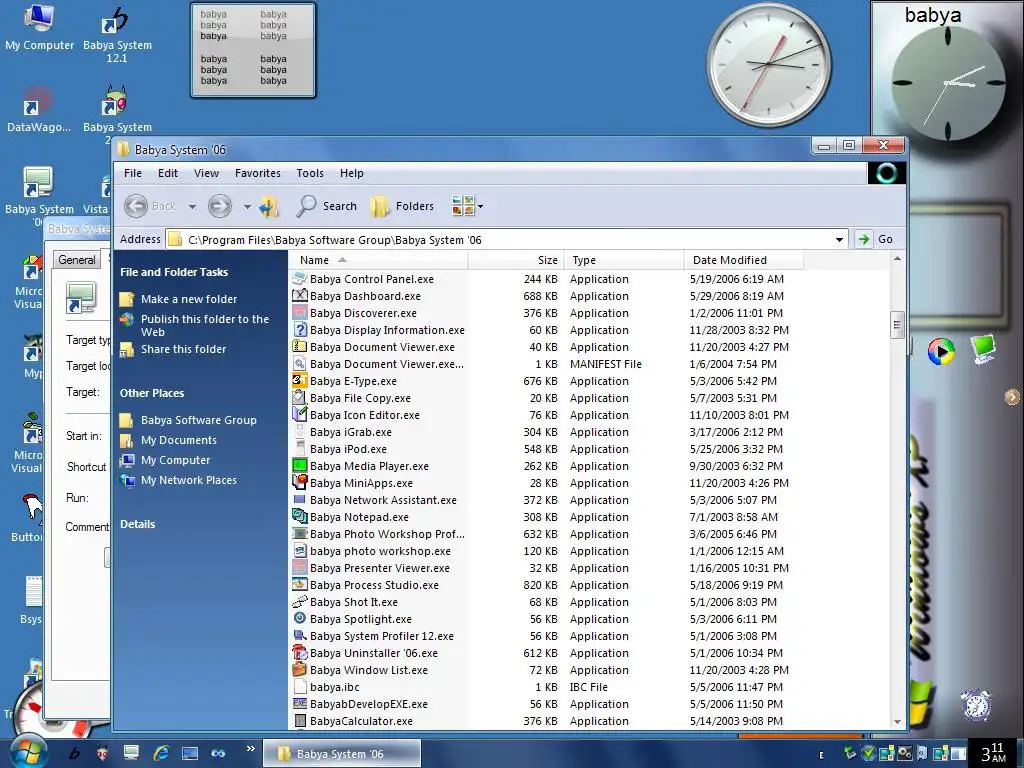Select Babya Discoverer.exe icon
The width and height of the screenshot is (1024, 768).
tap(300, 313)
